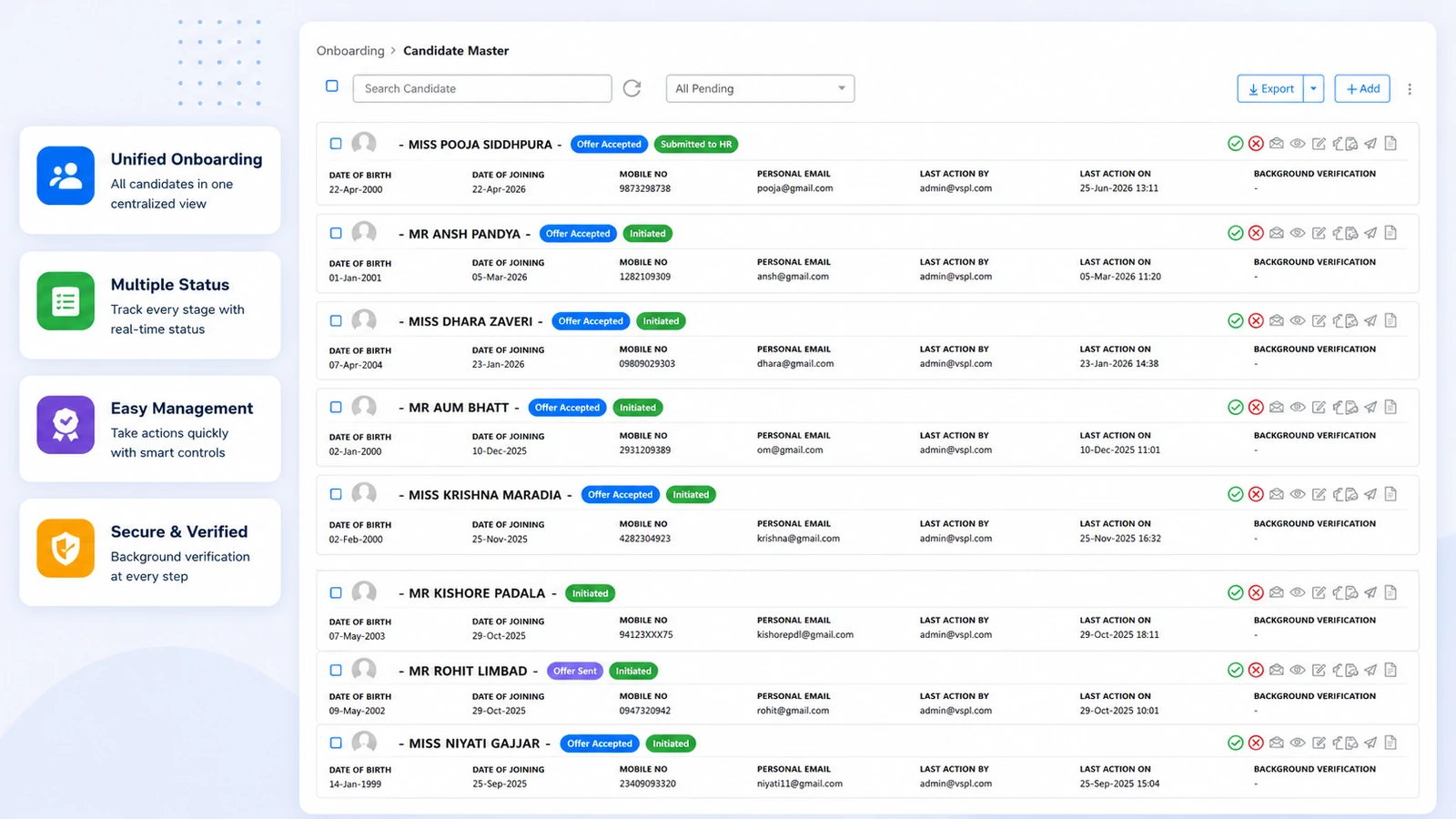Select Aum Bhatt's checkbox
This screenshot has width=1456, height=819.
(336, 407)
